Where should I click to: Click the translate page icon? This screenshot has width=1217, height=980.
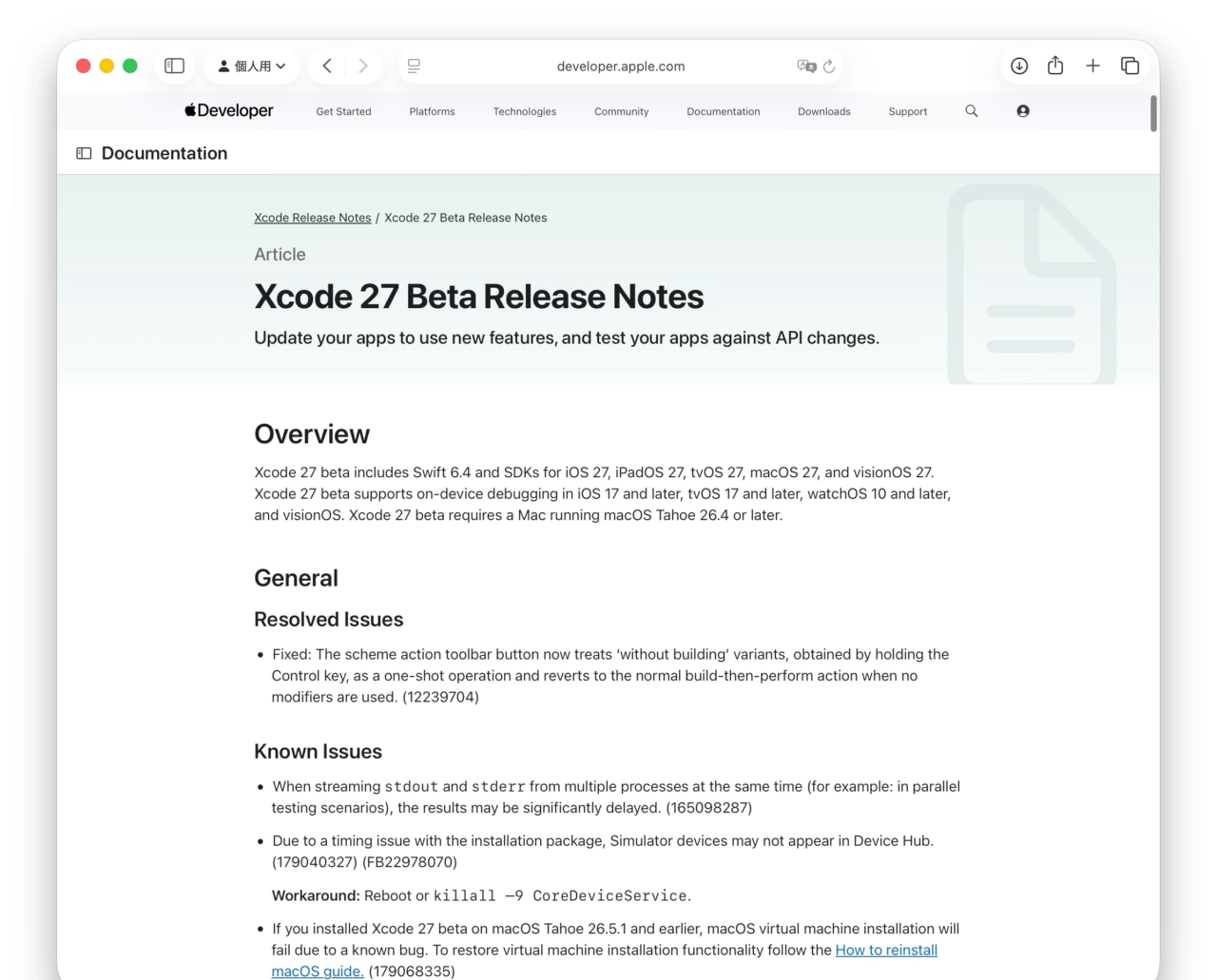[x=806, y=66]
